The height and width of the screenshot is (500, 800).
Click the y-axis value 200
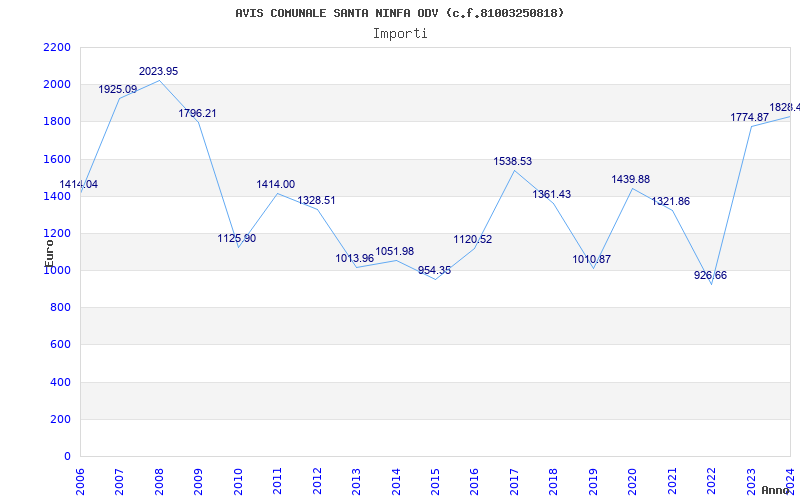click(61, 419)
